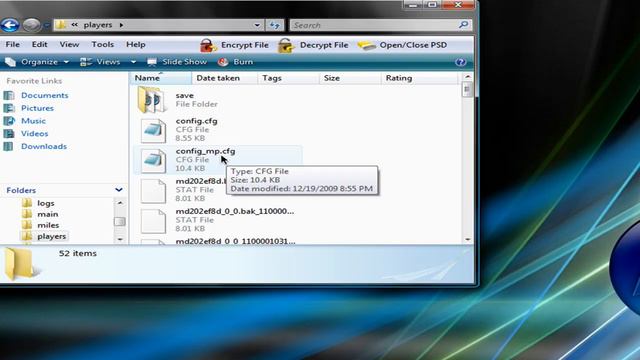Open the View menu
The height and width of the screenshot is (360, 640).
(69, 44)
